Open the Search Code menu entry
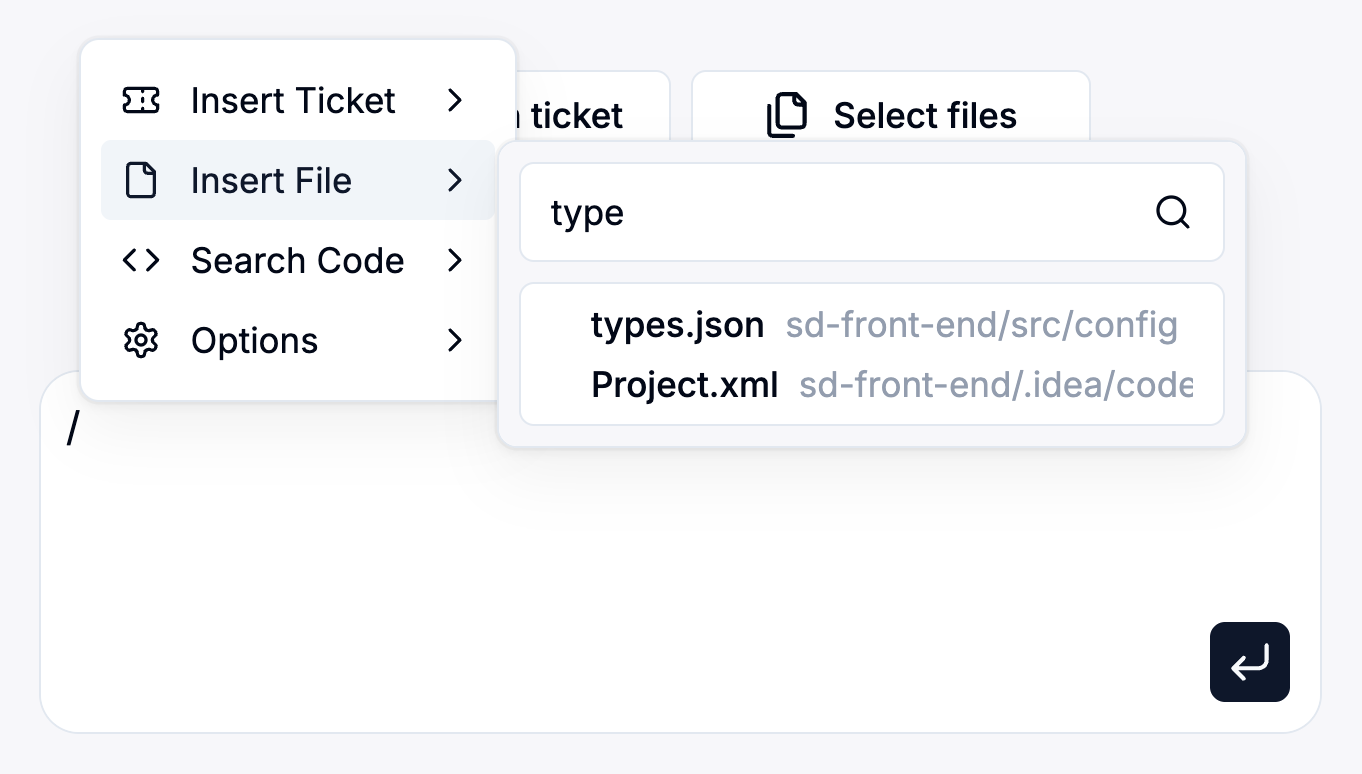The height and width of the screenshot is (774, 1362). click(297, 260)
